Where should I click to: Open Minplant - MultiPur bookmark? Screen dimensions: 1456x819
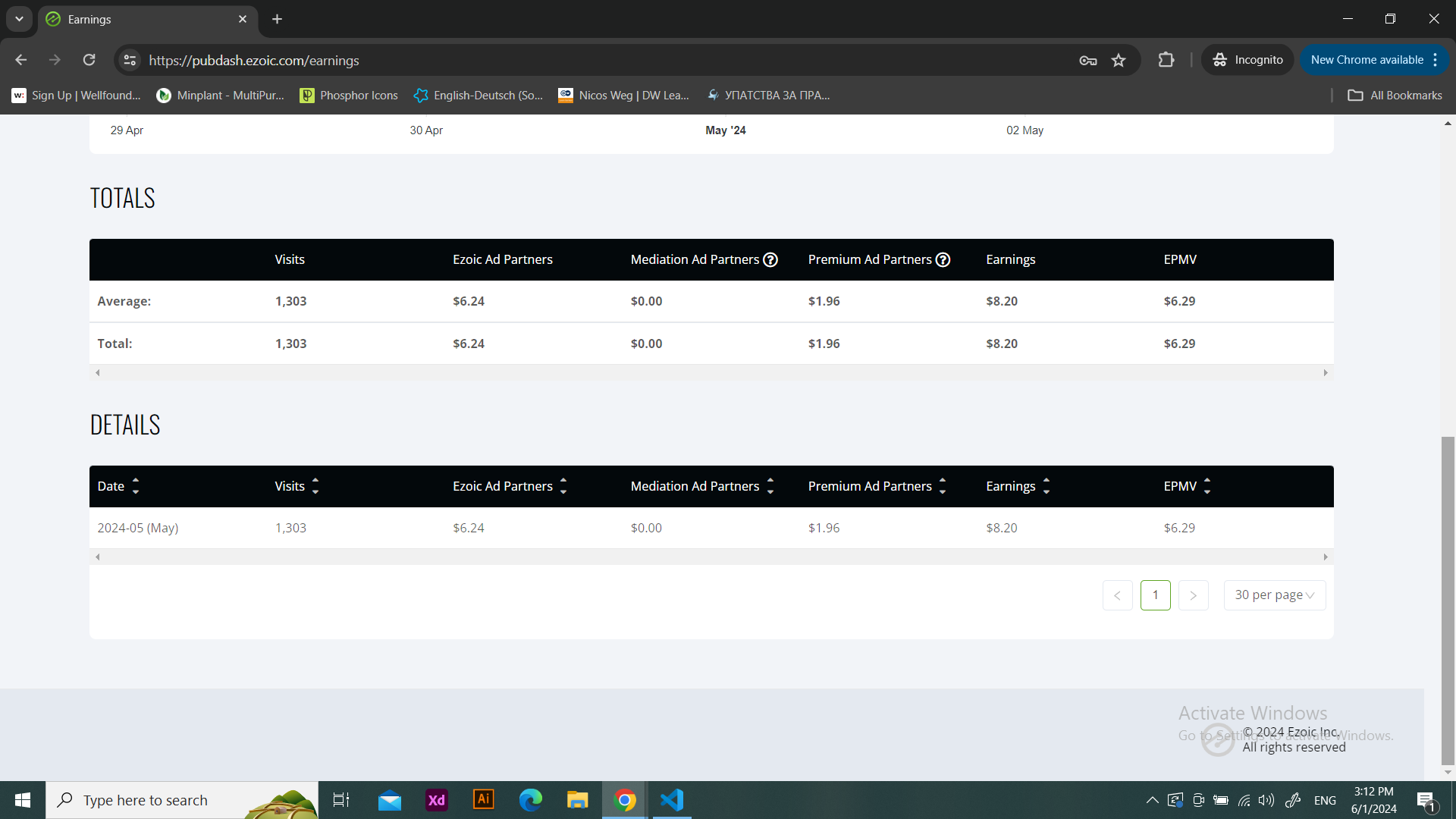[220, 96]
